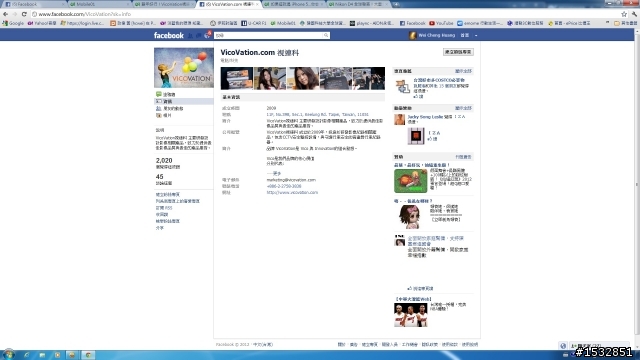Open Facebook friend requests icon
This screenshot has width=640, height=360.
point(190,36)
